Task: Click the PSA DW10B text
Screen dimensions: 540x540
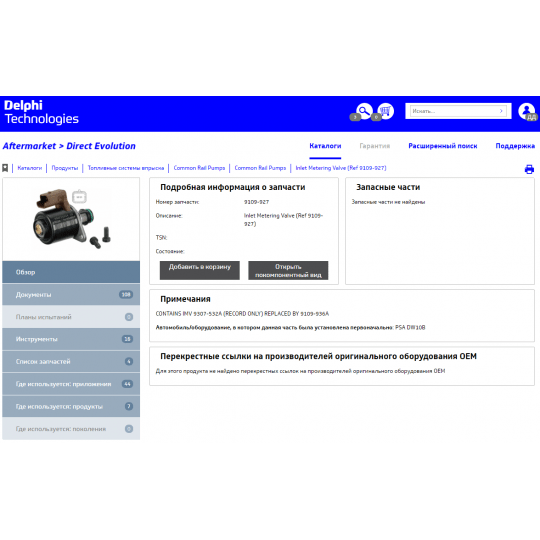Action: [x=410, y=328]
